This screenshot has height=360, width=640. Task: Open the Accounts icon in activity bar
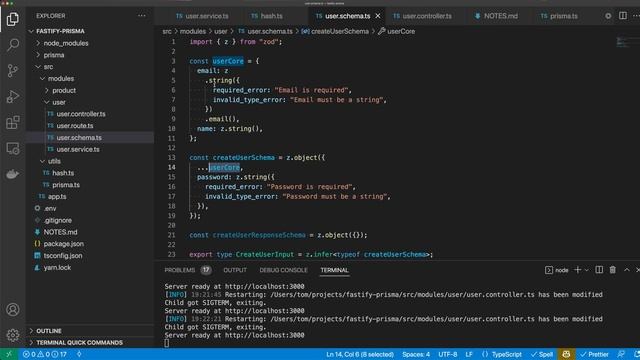(13, 309)
